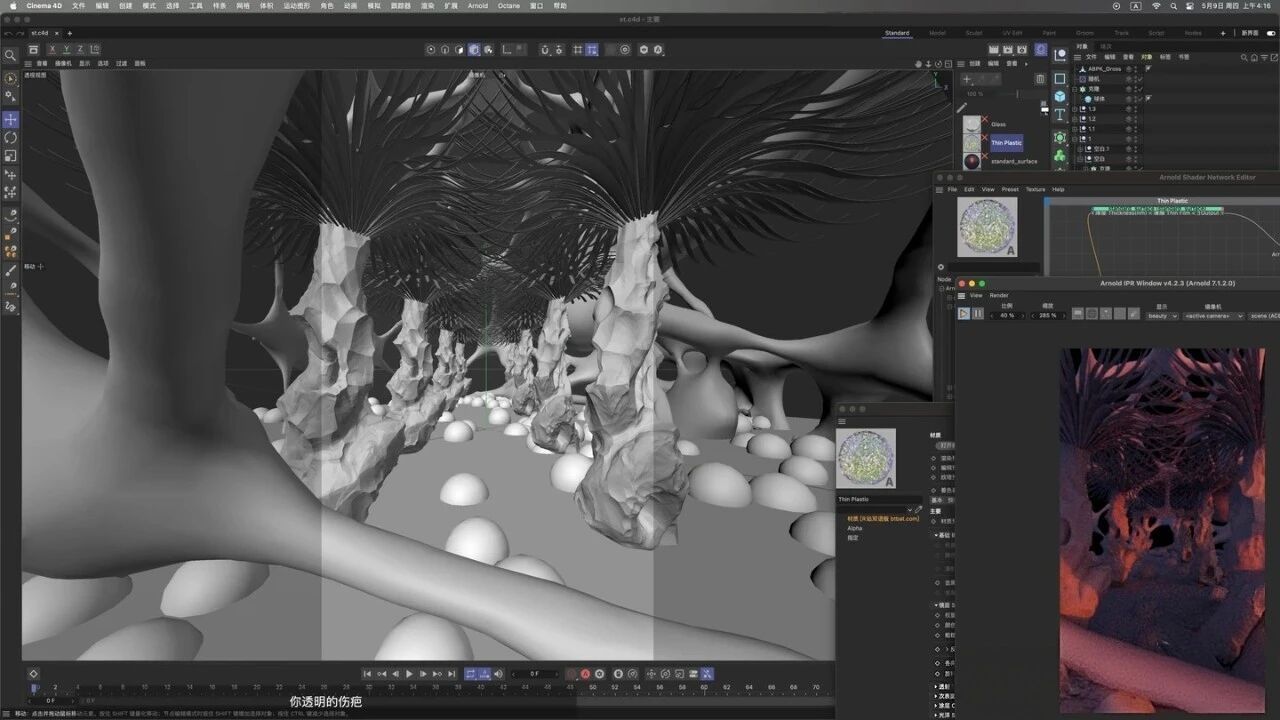Switch to the Sculpt layout tab

973,33
